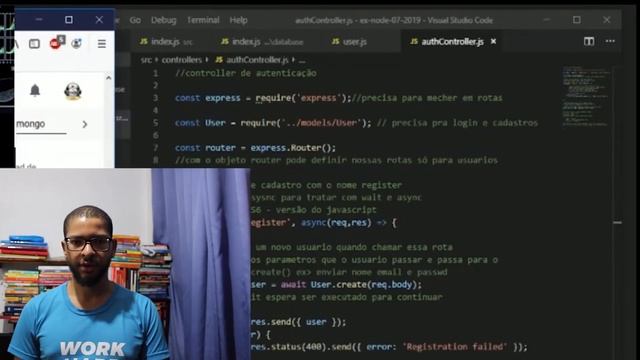Open the Go menu
The height and width of the screenshot is (360, 640).
(135, 20)
